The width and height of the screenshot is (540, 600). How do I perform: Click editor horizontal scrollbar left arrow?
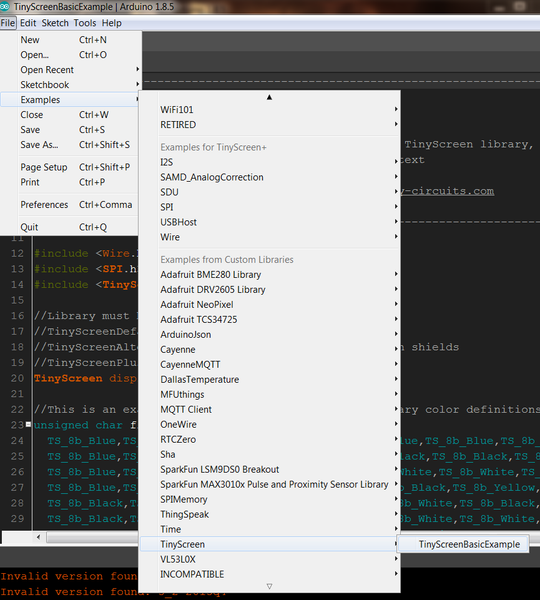coord(38,537)
